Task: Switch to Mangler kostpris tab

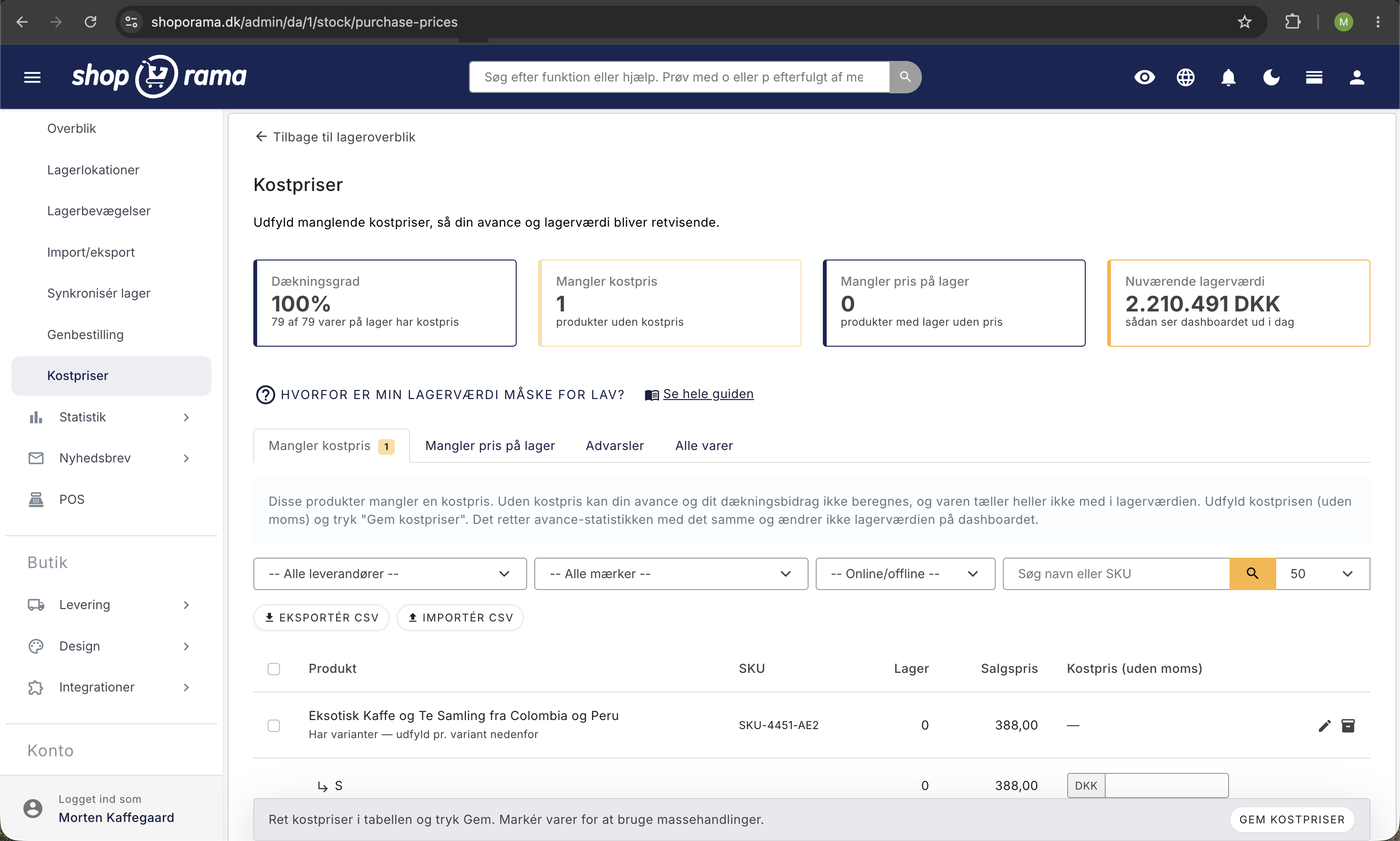Action: 331,446
